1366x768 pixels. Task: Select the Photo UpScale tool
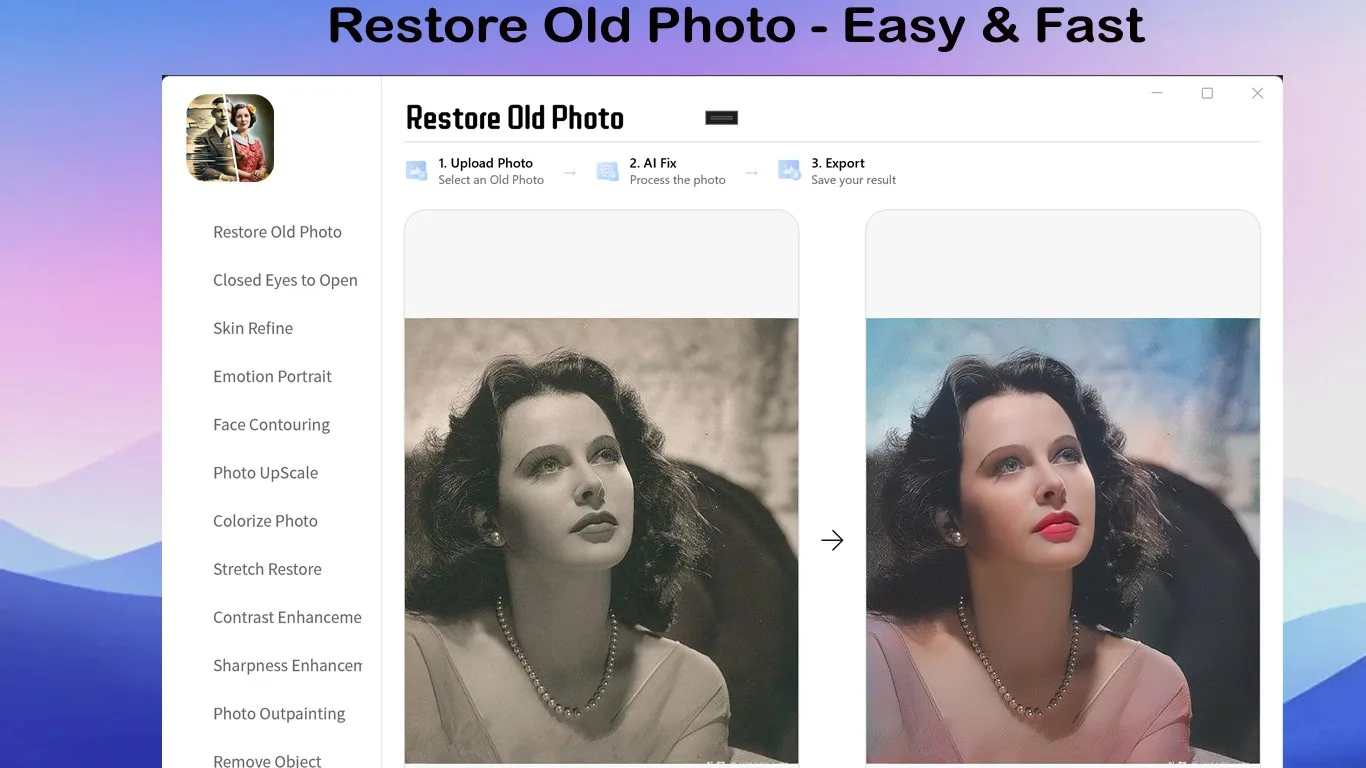[265, 473]
